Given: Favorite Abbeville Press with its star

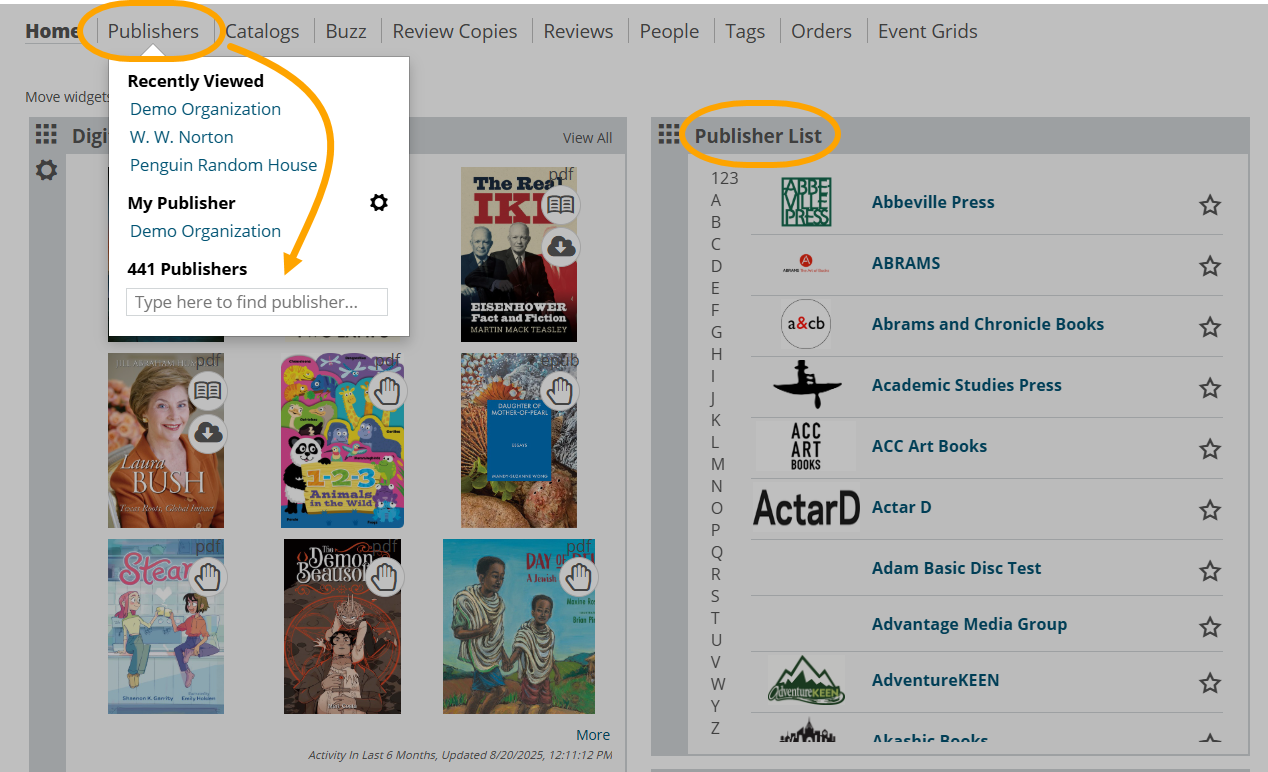Looking at the screenshot, I should click(x=1210, y=205).
